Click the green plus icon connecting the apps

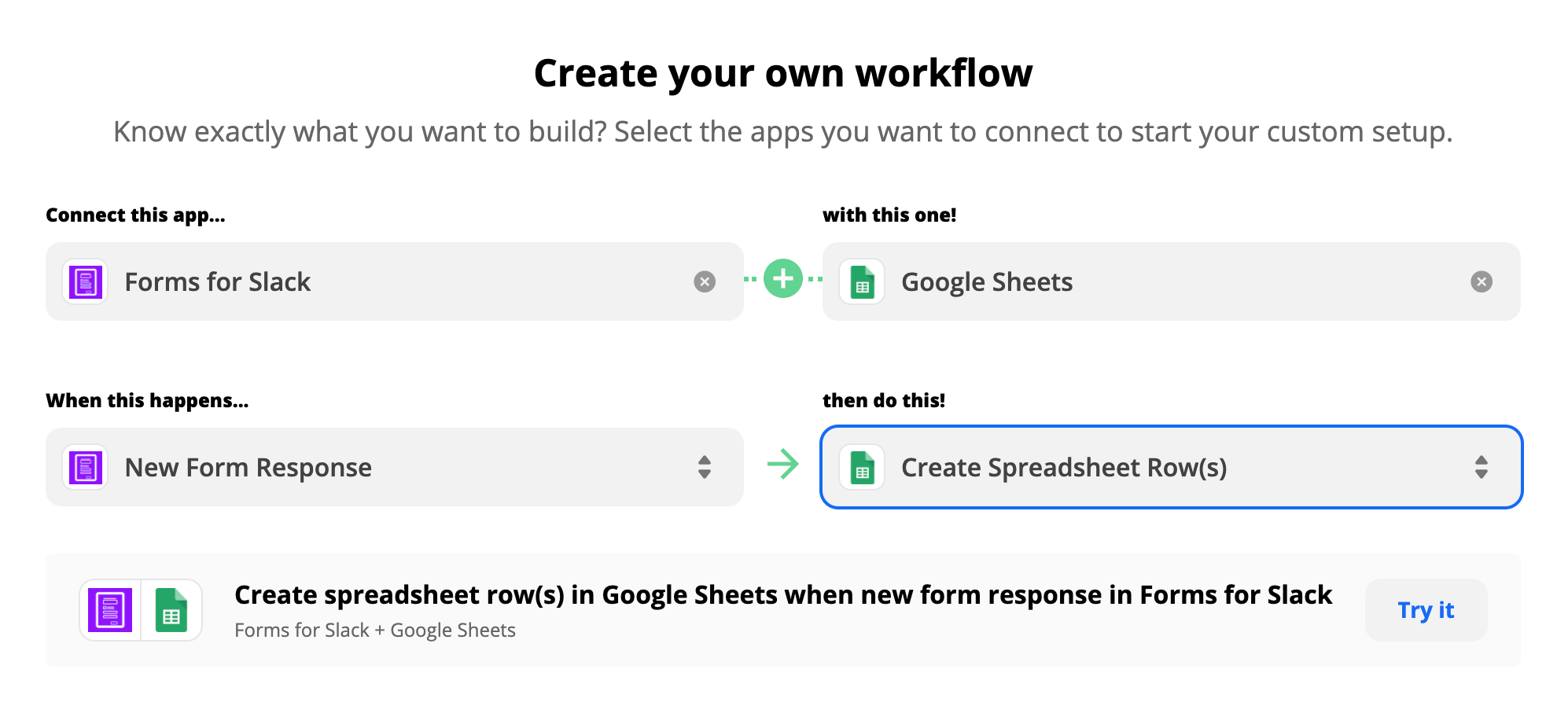click(782, 279)
